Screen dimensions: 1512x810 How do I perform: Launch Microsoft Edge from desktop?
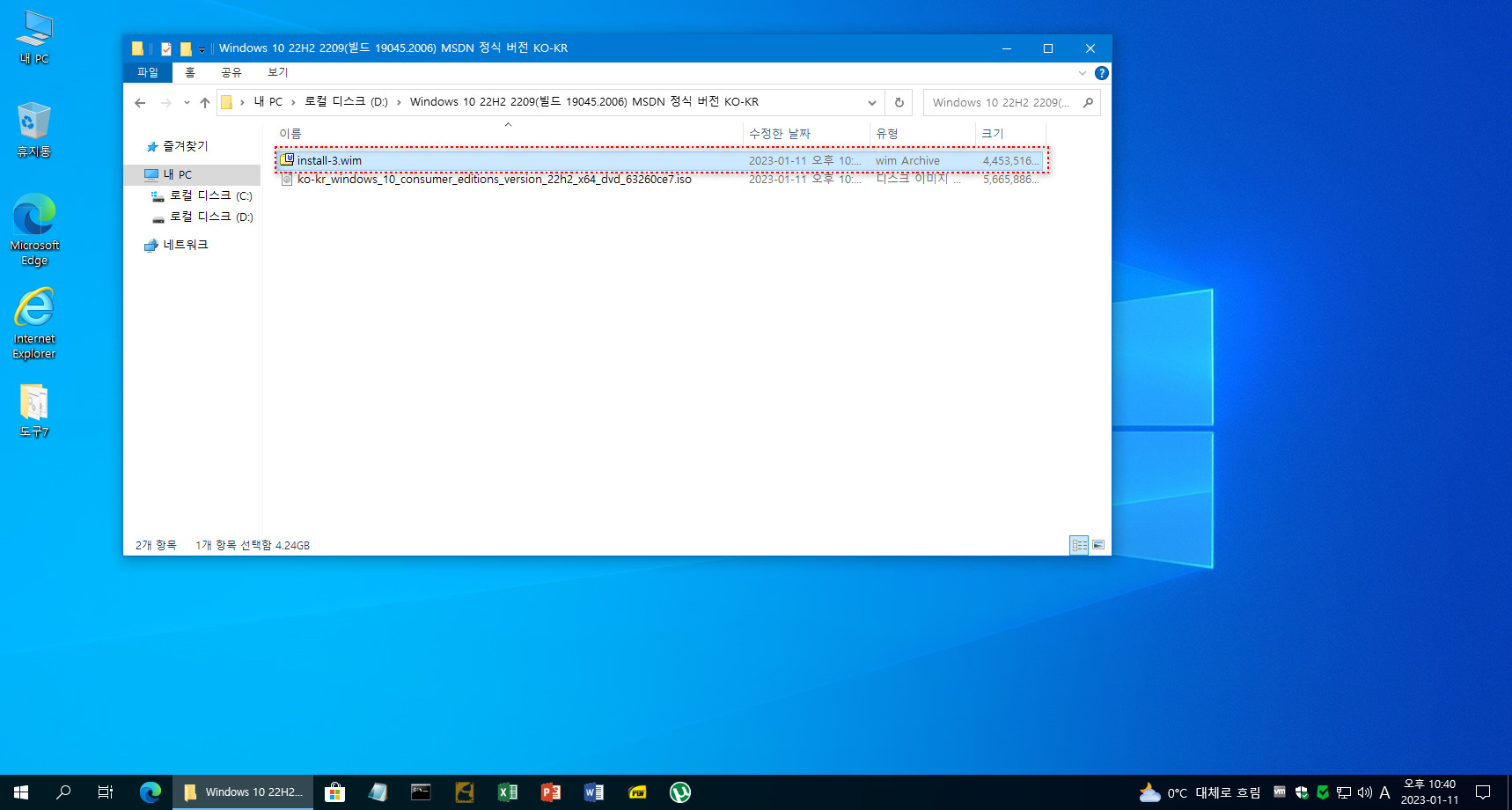click(x=34, y=229)
